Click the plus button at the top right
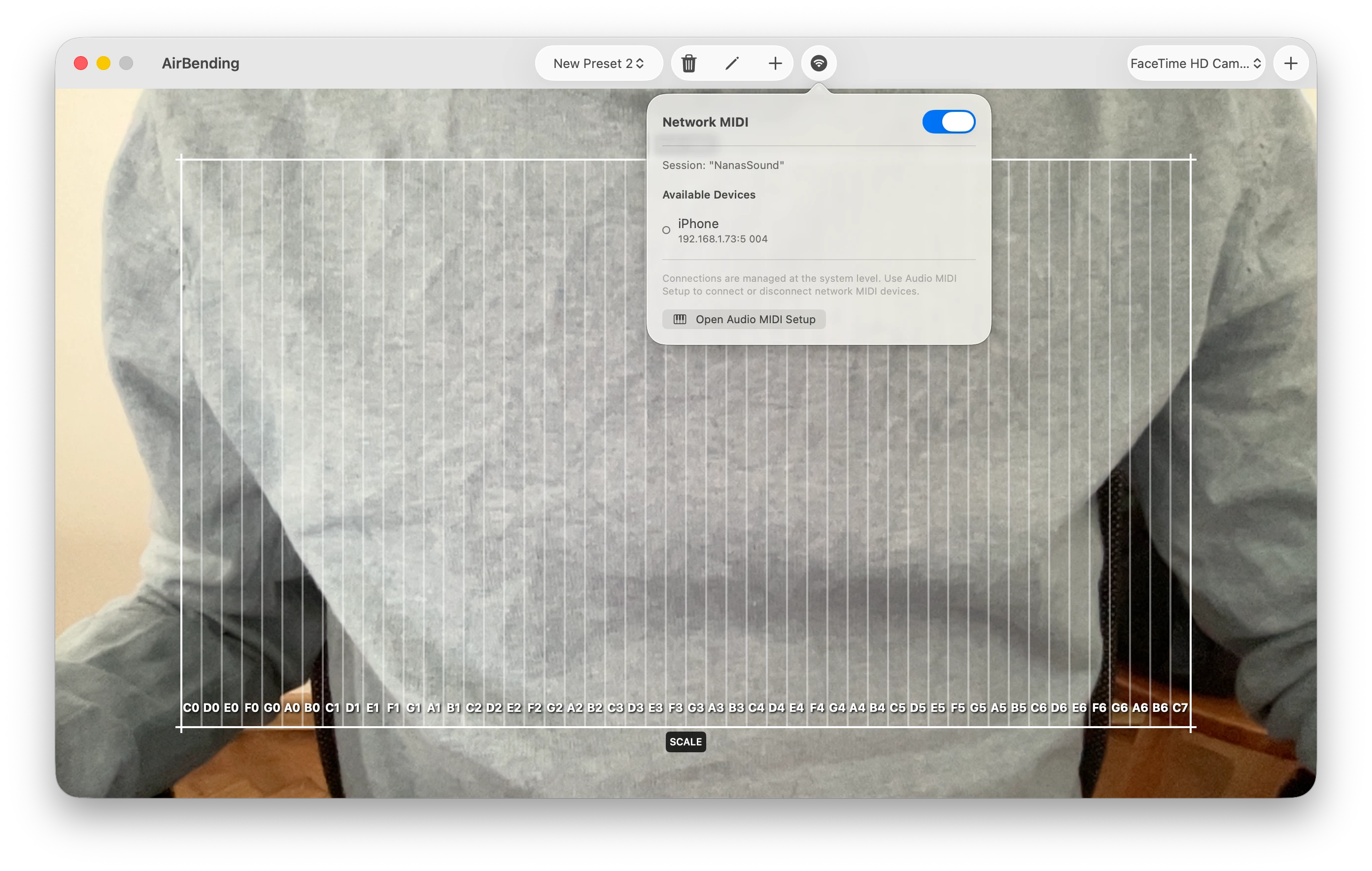The width and height of the screenshot is (1372, 871). (x=1291, y=63)
